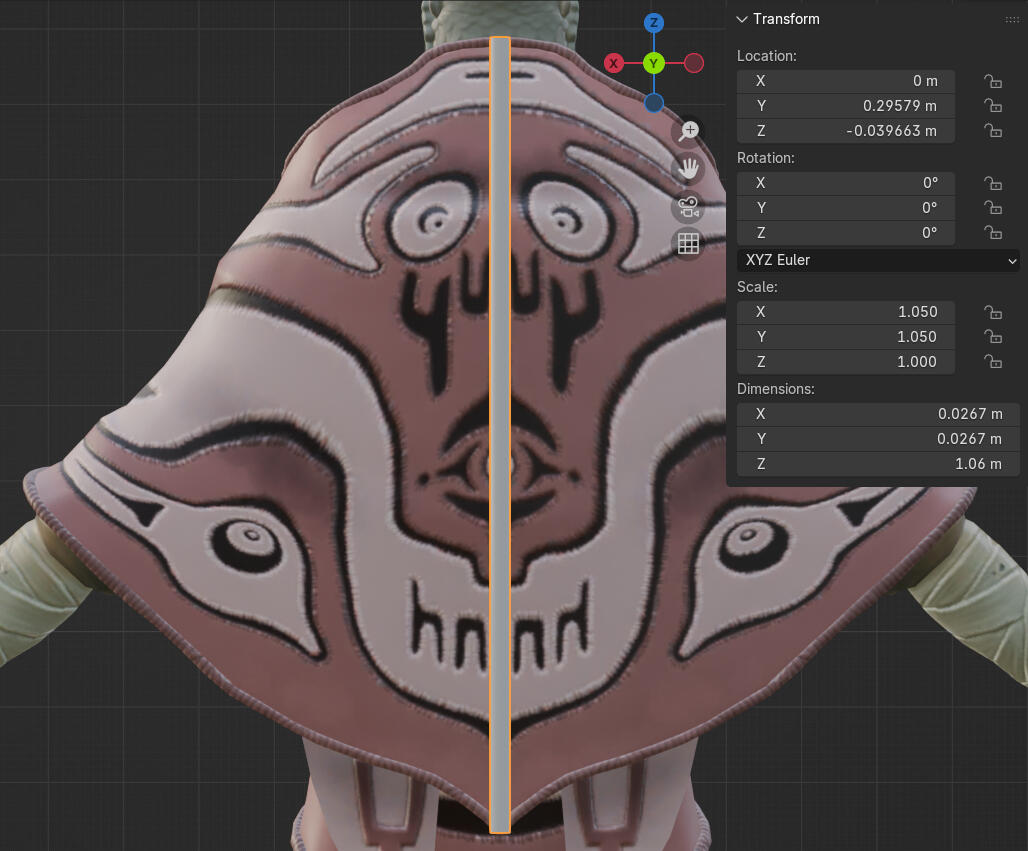Image resolution: width=1028 pixels, height=851 pixels.
Task: Click the Scale X value slider field
Action: [845, 312]
